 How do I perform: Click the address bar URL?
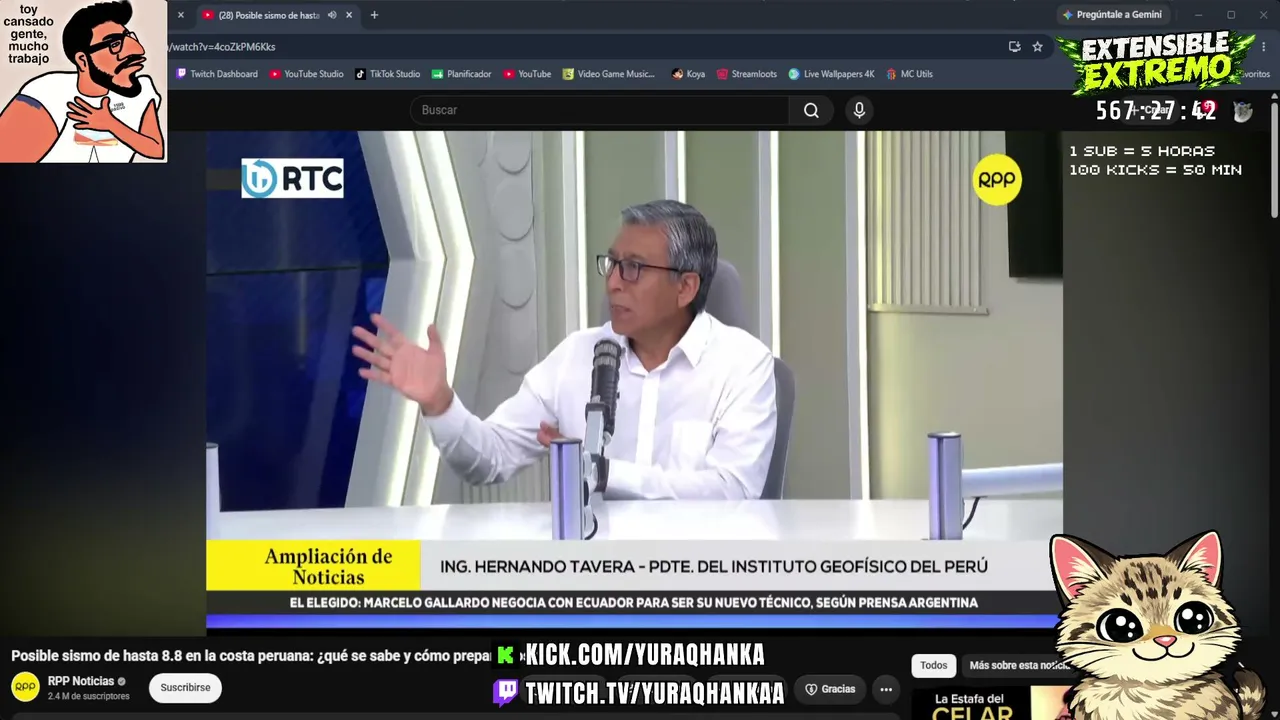coord(221,47)
